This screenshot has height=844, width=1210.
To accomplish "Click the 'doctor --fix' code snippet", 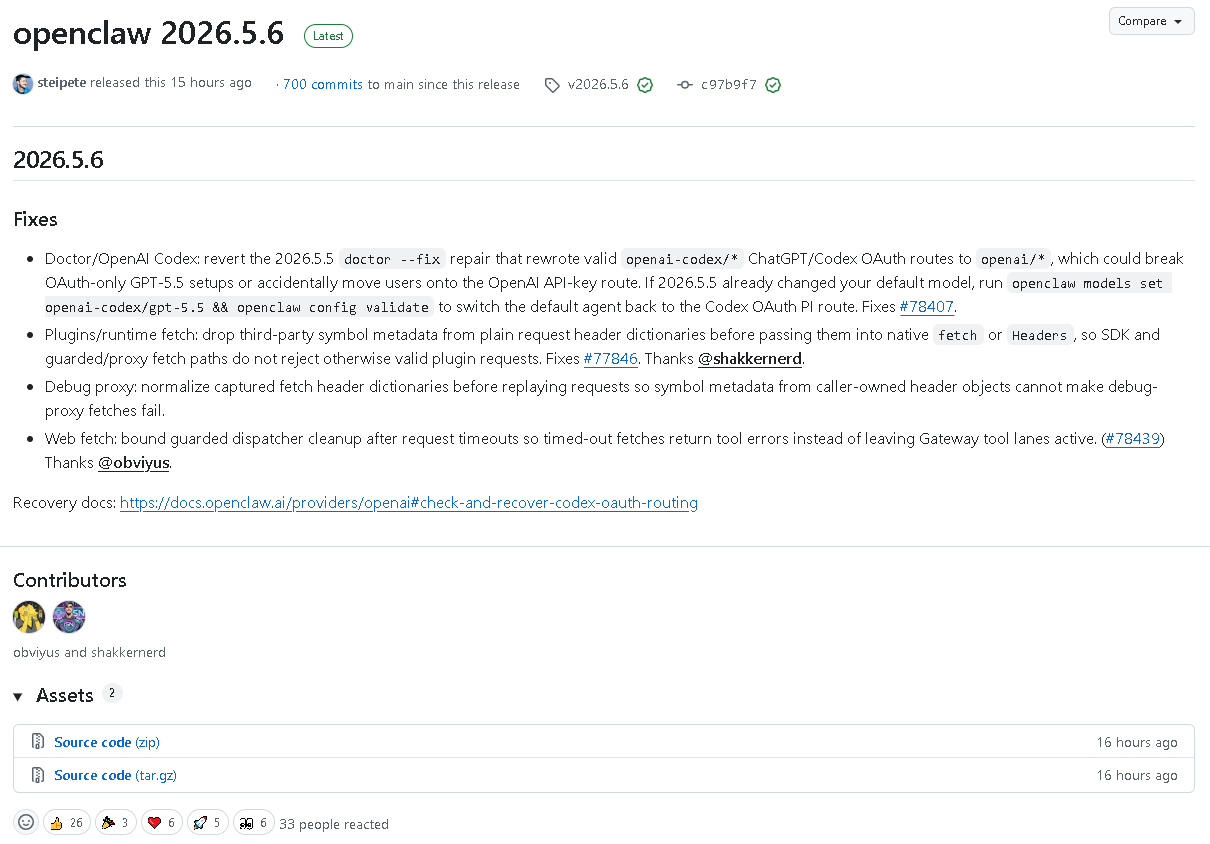I will tap(392, 259).
